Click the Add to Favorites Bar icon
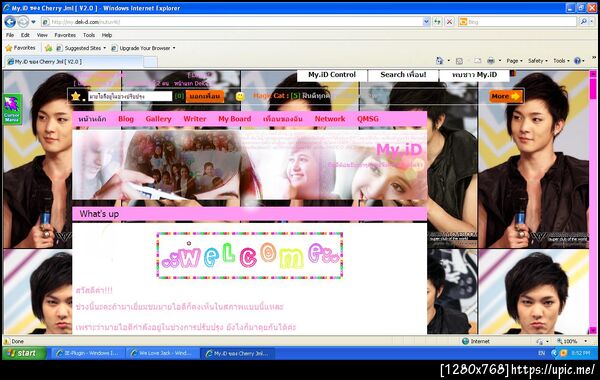Image resolution: width=600 pixels, height=380 pixels. pyautogui.click(x=48, y=48)
